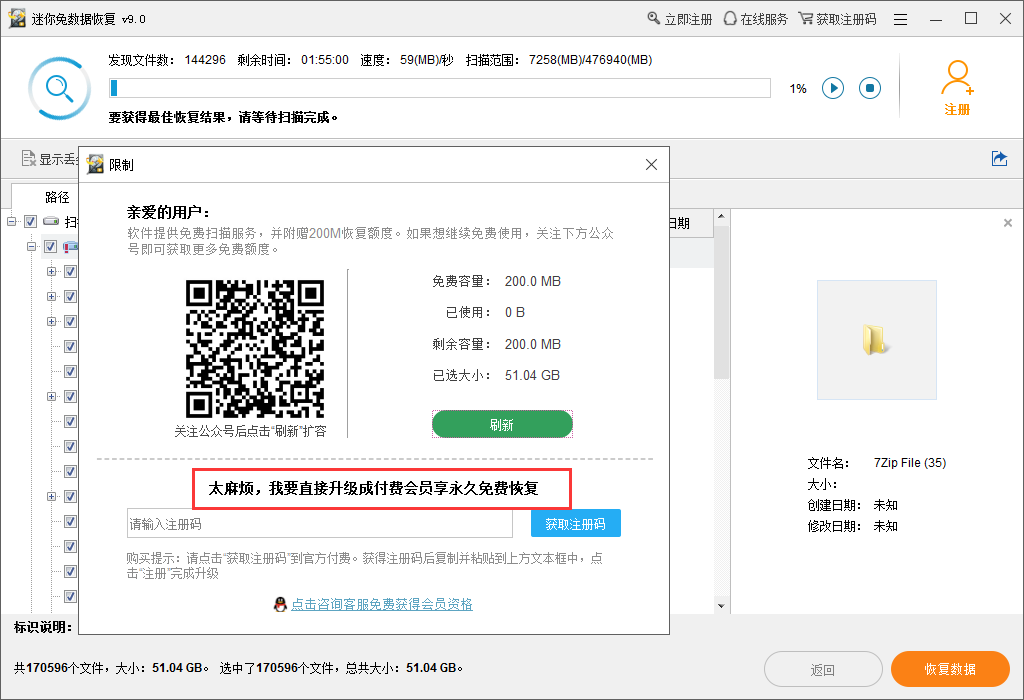Click the file list scrollbar up arrow
The width and height of the screenshot is (1024, 700).
pos(721,216)
